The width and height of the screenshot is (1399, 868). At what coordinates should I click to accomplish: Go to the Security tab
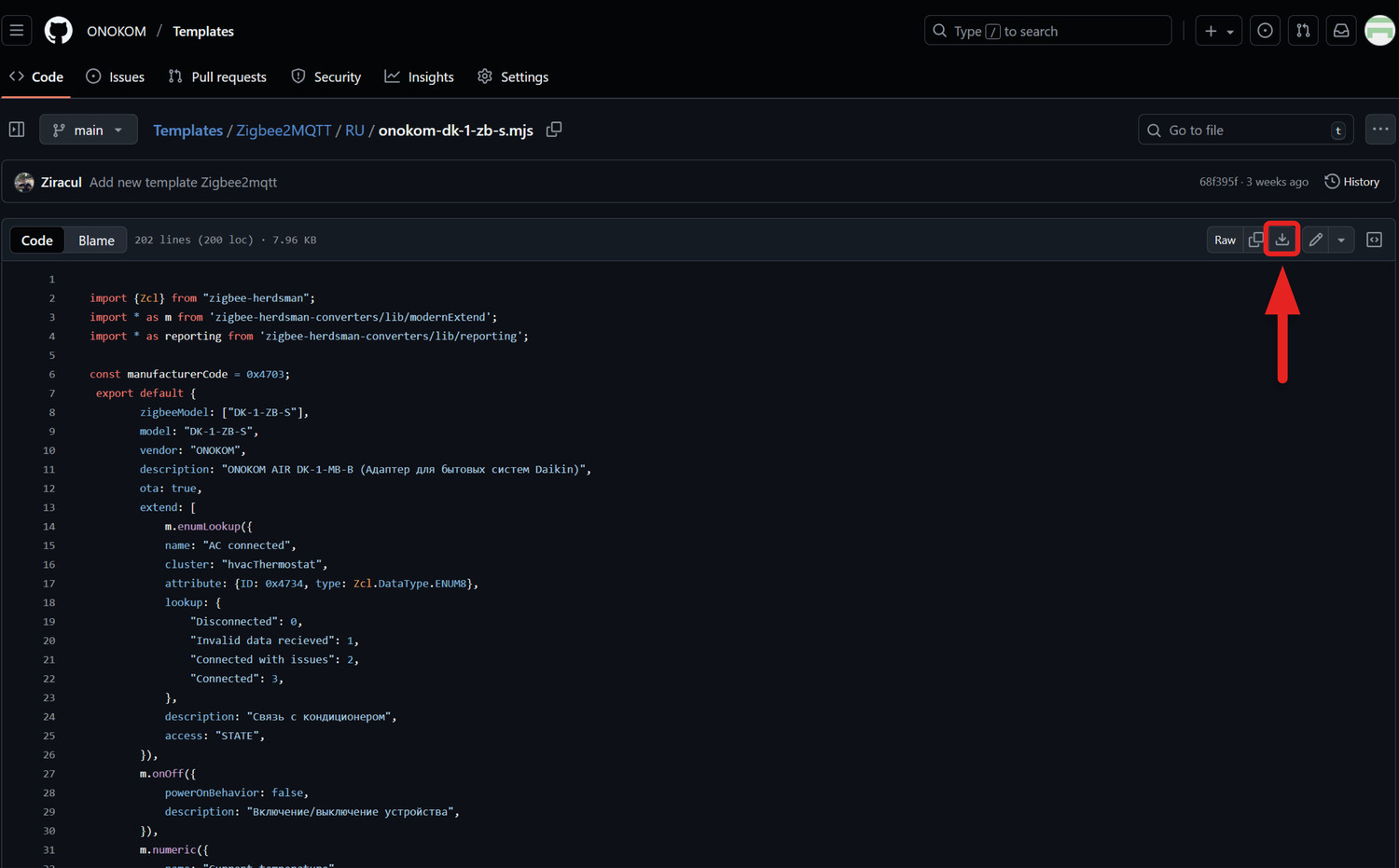click(x=326, y=76)
